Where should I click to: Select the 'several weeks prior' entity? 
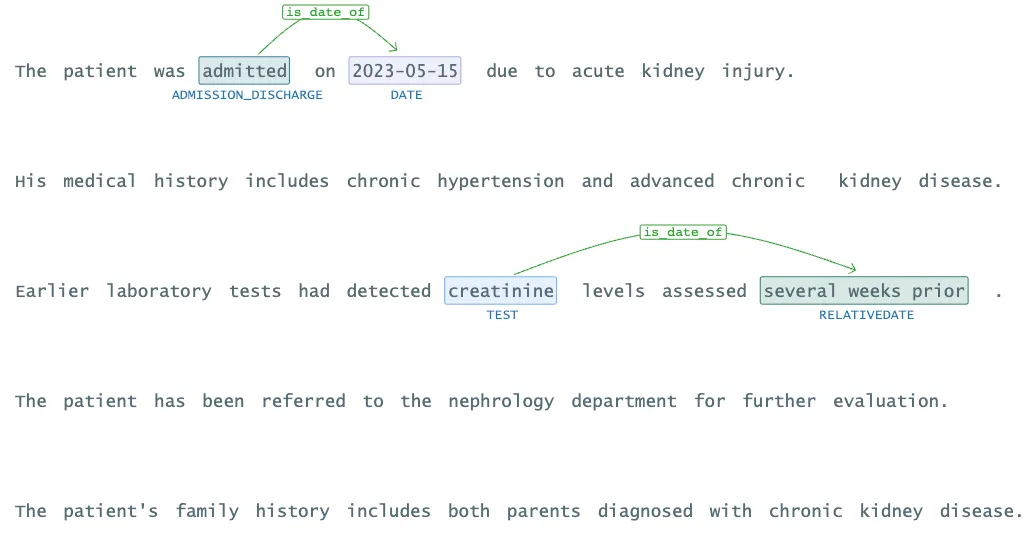pyautogui.click(x=864, y=291)
